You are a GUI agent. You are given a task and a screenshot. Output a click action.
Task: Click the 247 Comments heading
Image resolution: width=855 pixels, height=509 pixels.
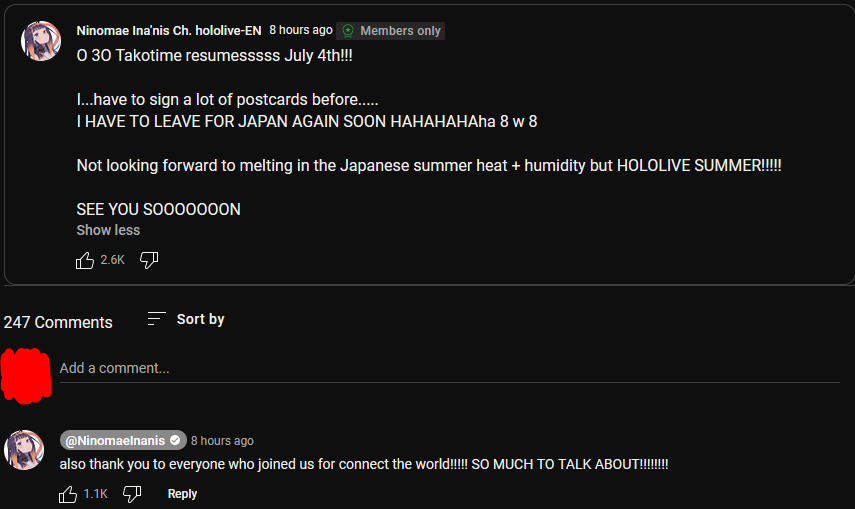pos(58,322)
